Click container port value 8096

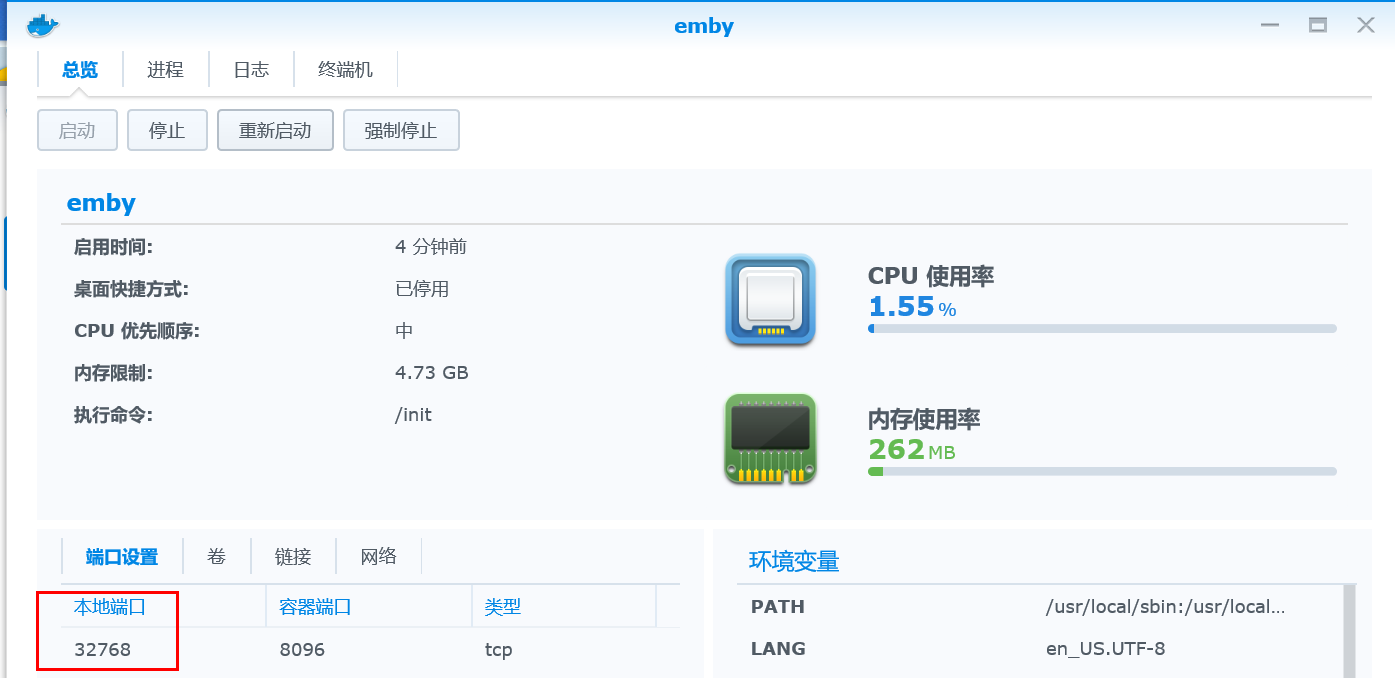302,650
